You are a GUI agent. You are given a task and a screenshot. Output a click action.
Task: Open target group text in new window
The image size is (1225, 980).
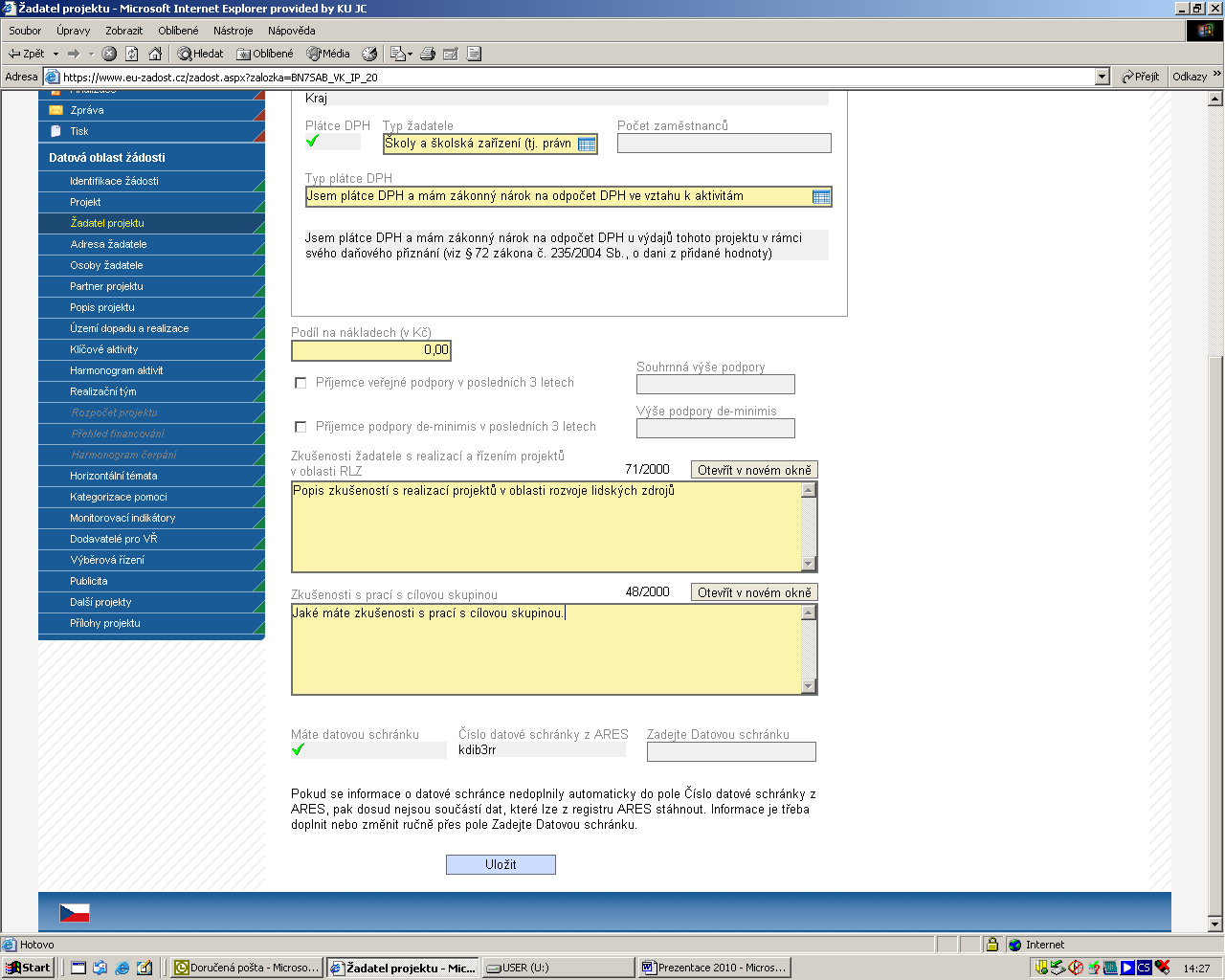click(x=754, y=592)
